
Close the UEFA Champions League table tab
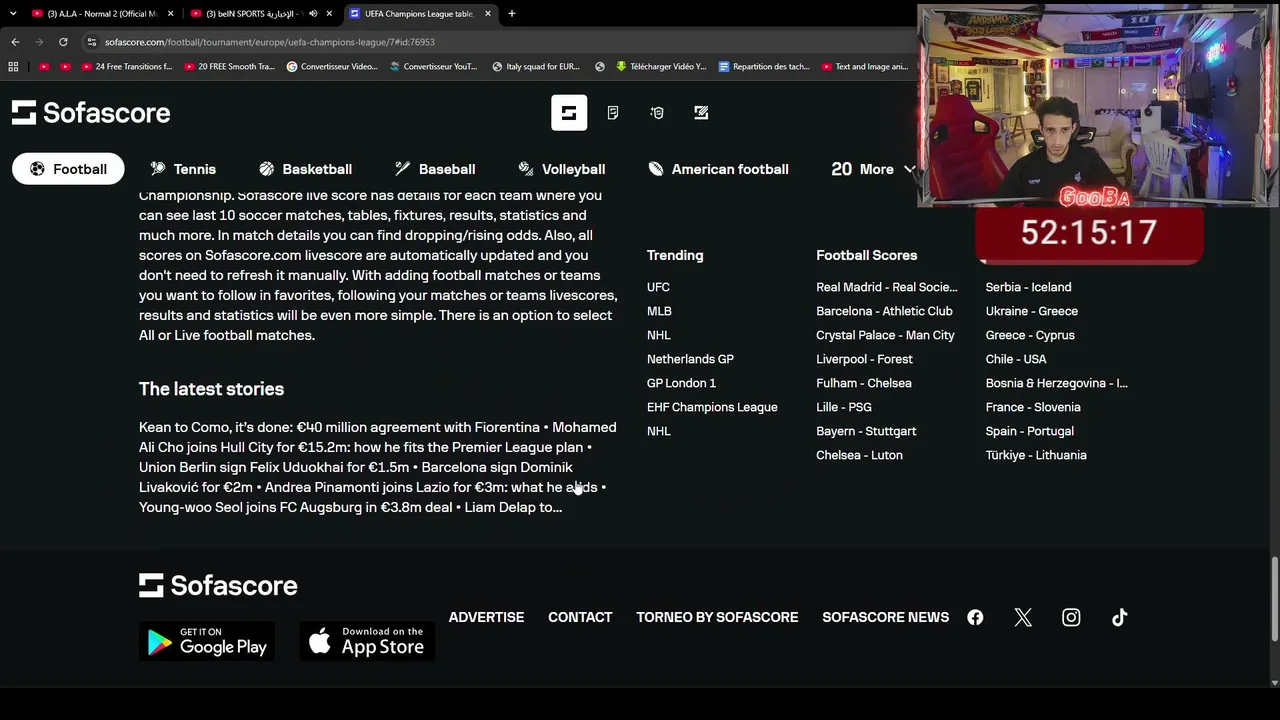(x=488, y=14)
